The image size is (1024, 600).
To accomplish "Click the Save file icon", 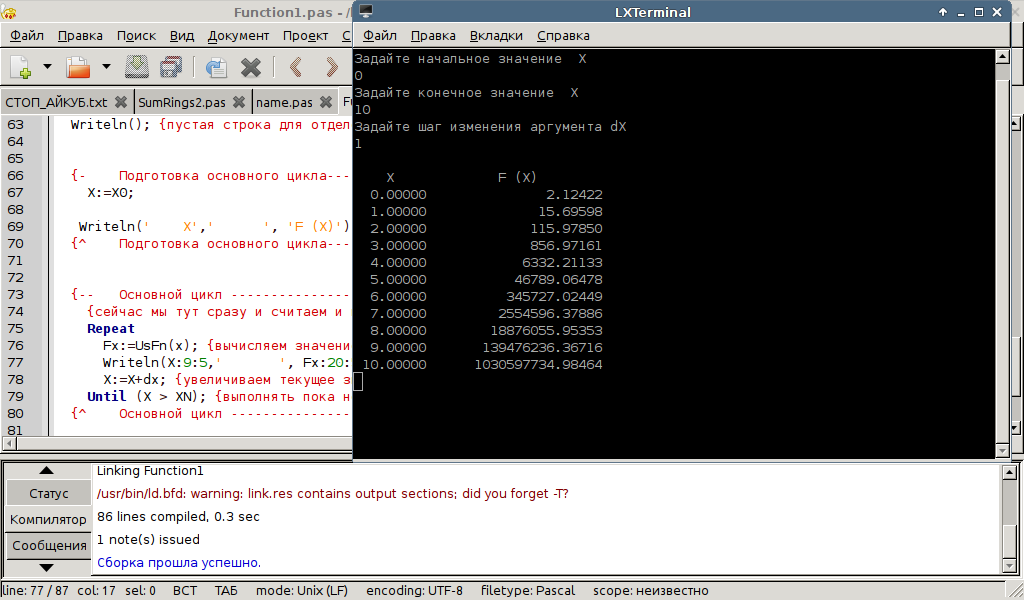I will 136,67.
